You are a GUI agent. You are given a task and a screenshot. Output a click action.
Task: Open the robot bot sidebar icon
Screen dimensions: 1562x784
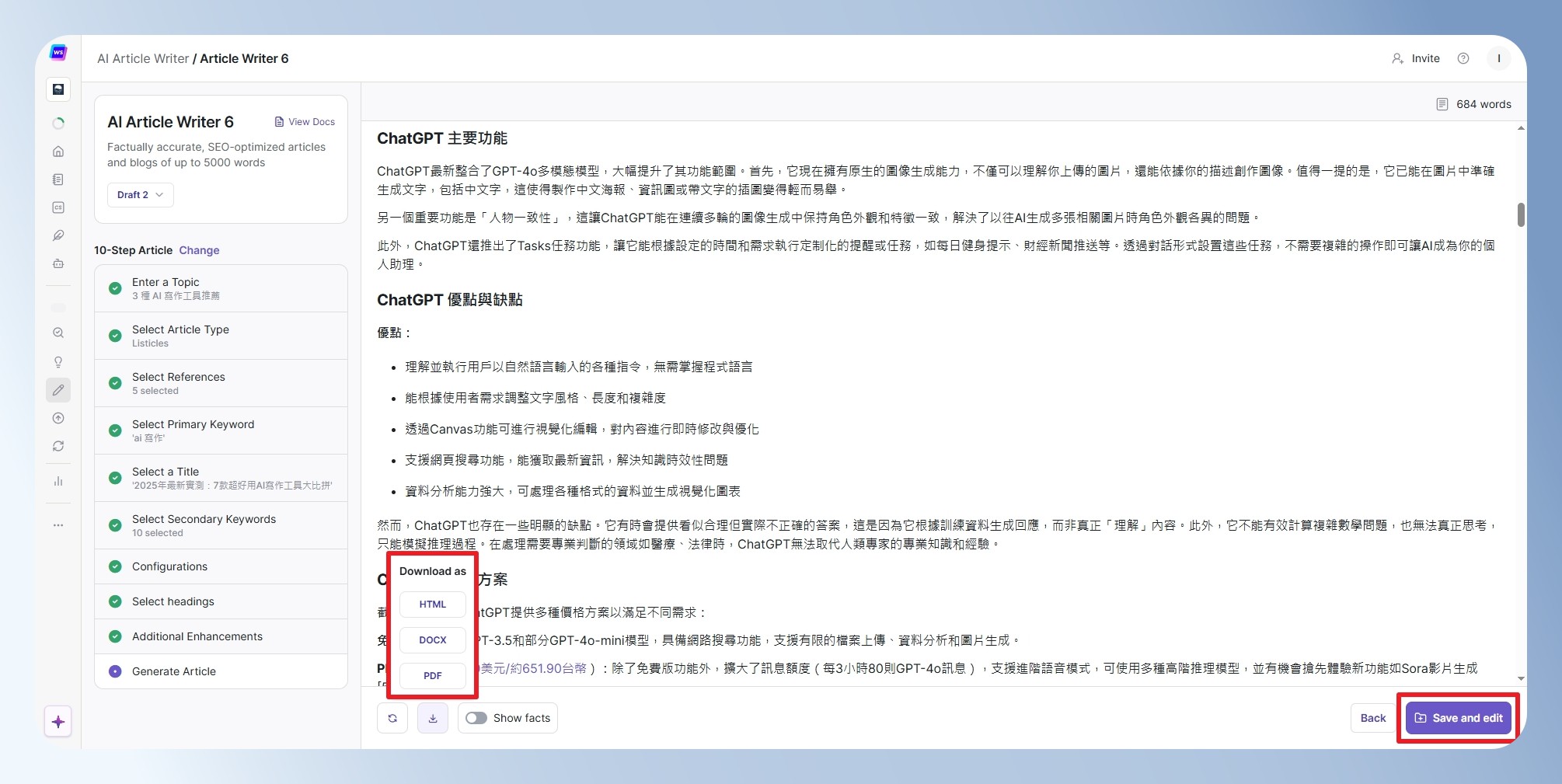[58, 263]
